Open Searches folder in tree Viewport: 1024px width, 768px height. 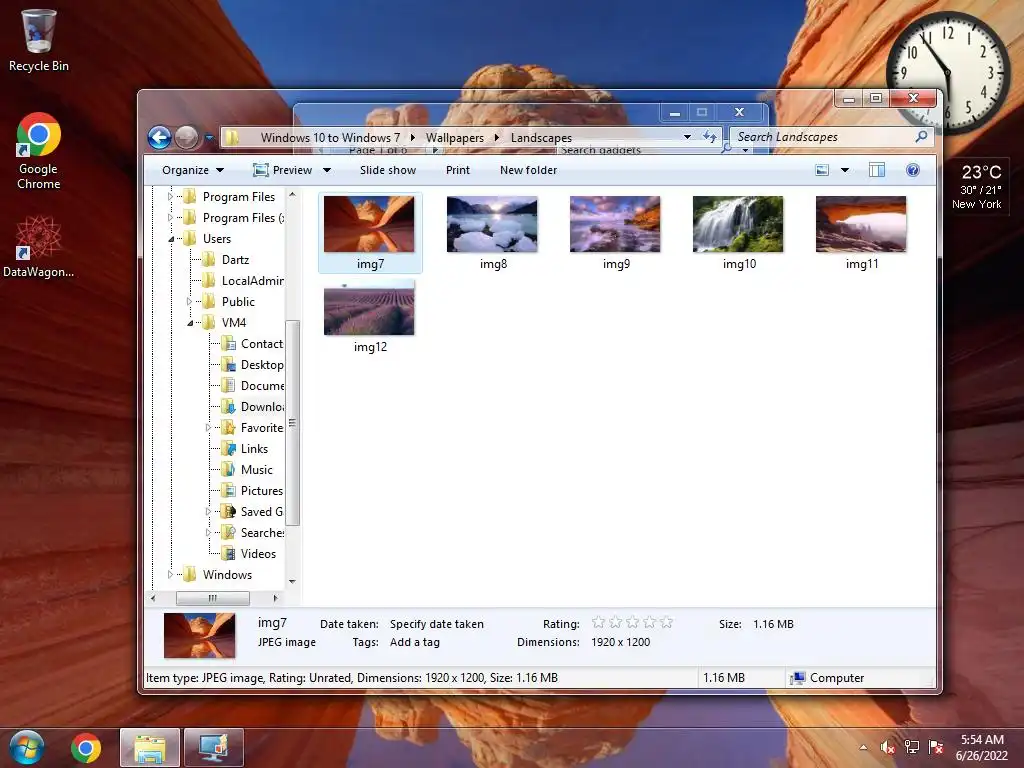(252, 532)
